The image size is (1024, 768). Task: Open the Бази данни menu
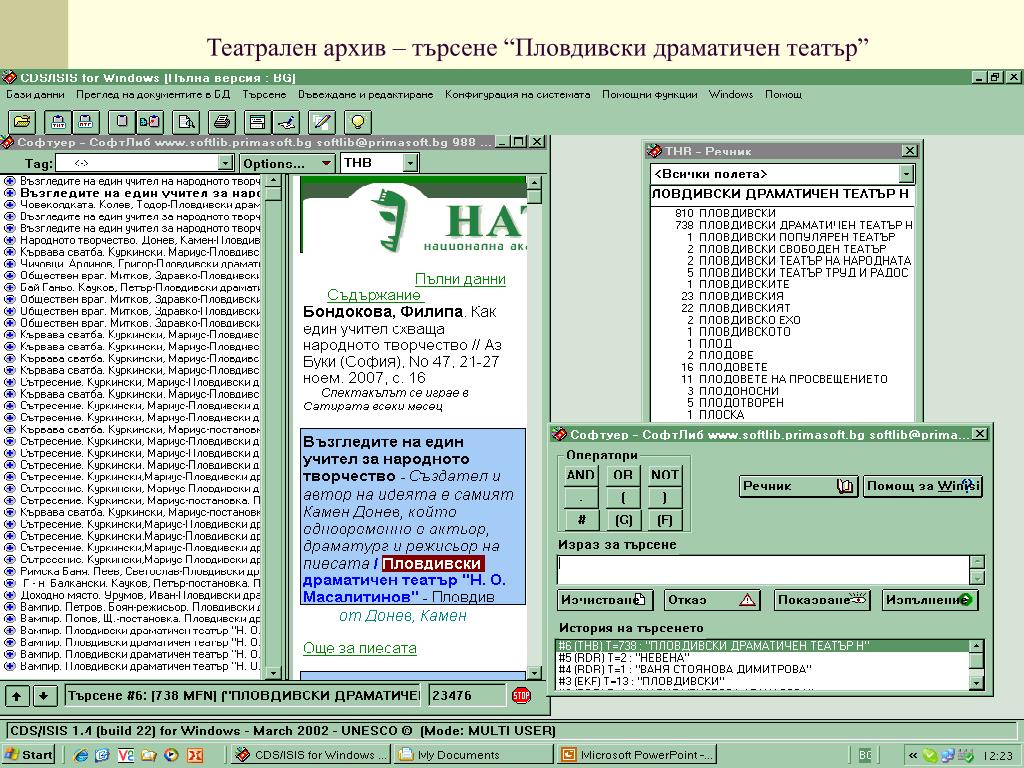35,95
